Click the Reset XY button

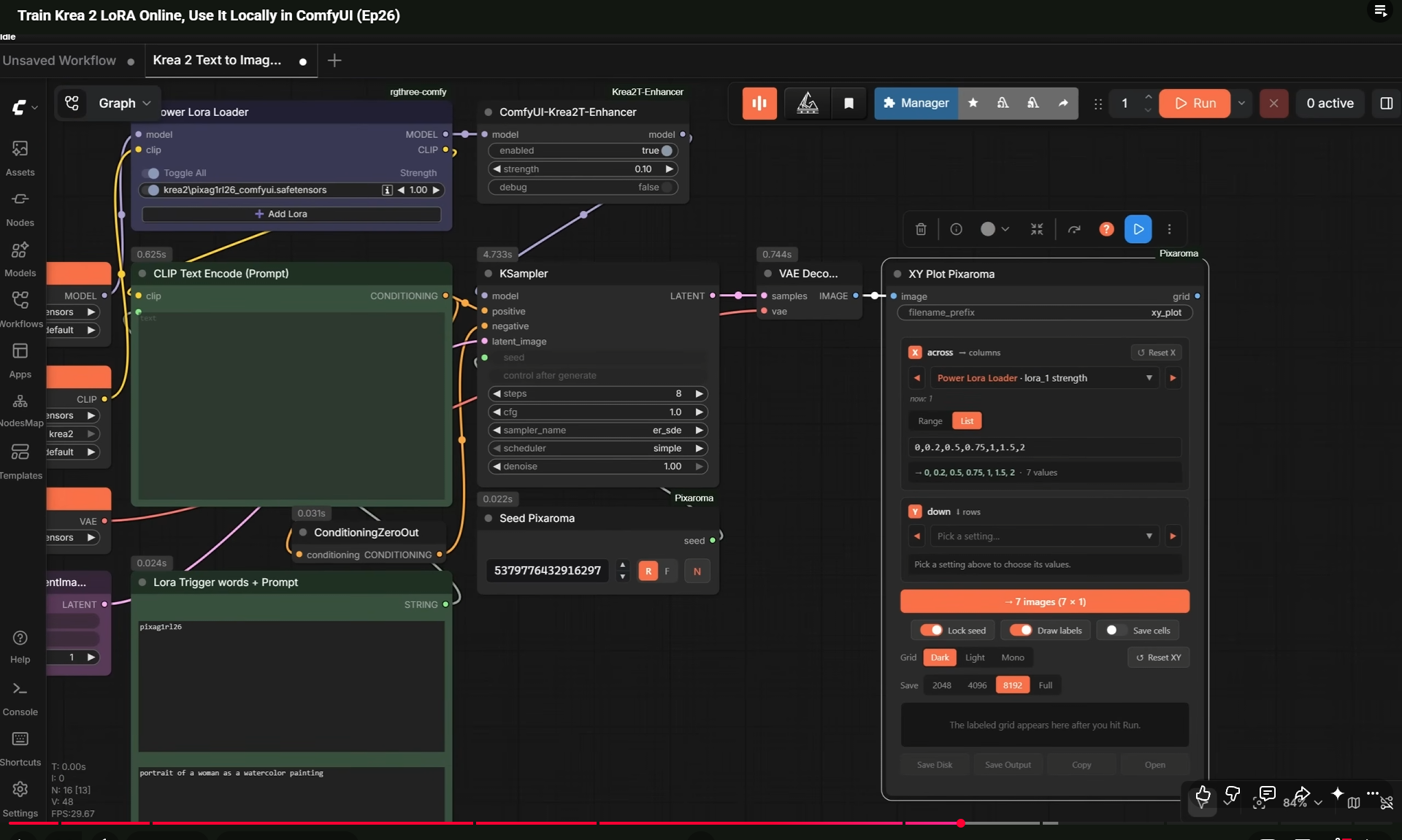pos(1159,658)
